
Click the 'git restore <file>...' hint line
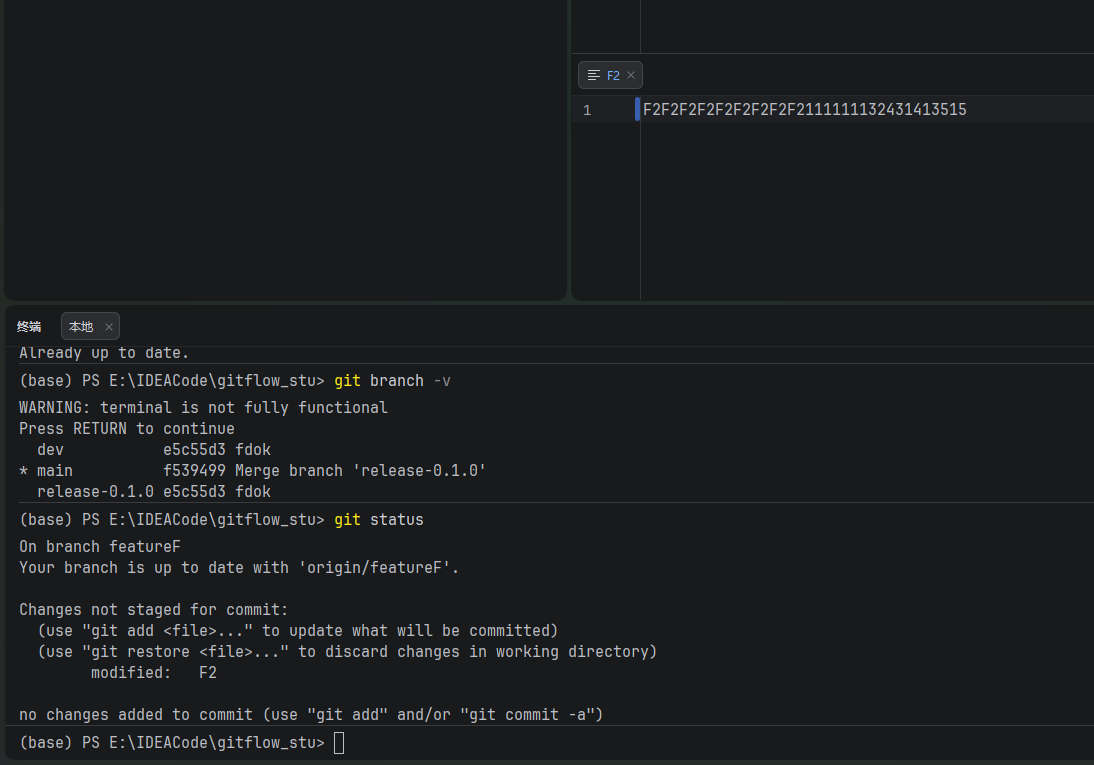(x=347, y=651)
